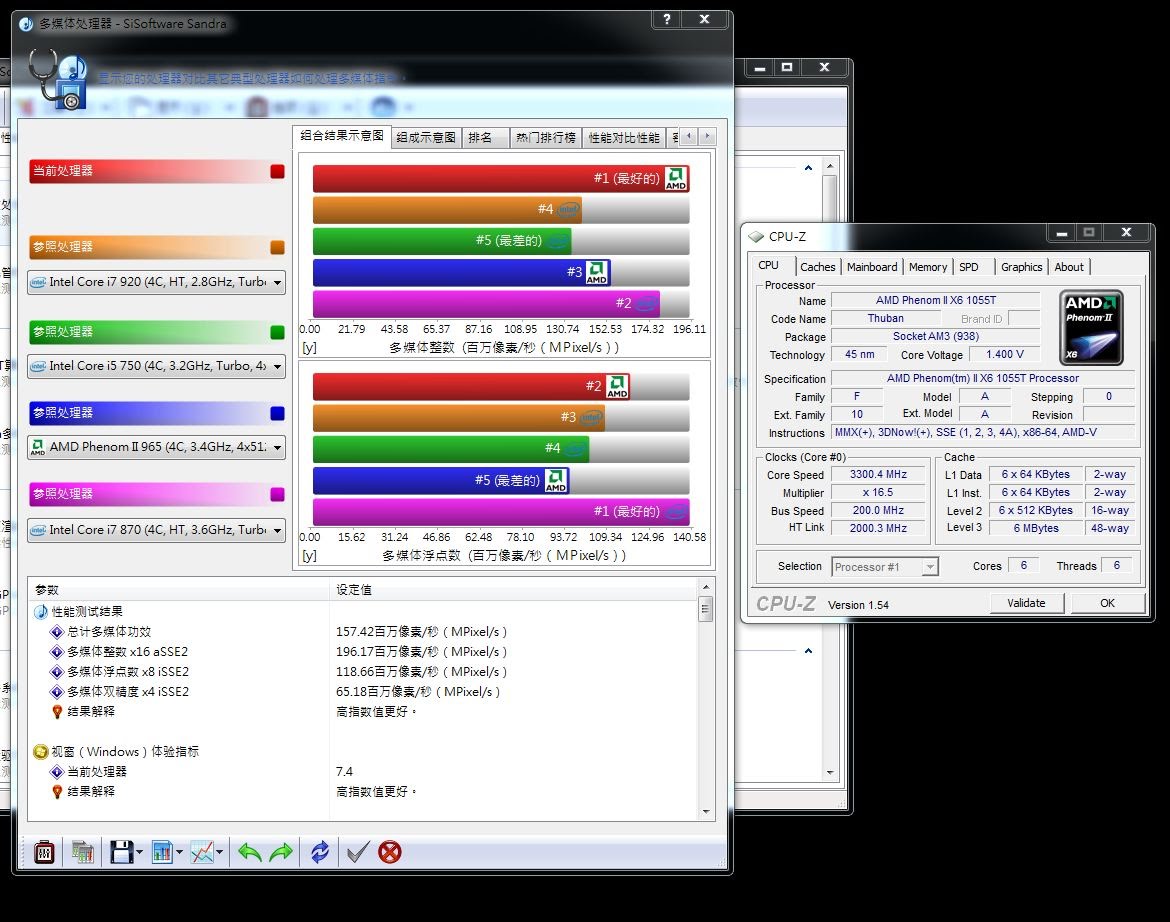The height and width of the screenshot is (922, 1170).
Task: Click orange reference processor color swatch
Action: (278, 248)
